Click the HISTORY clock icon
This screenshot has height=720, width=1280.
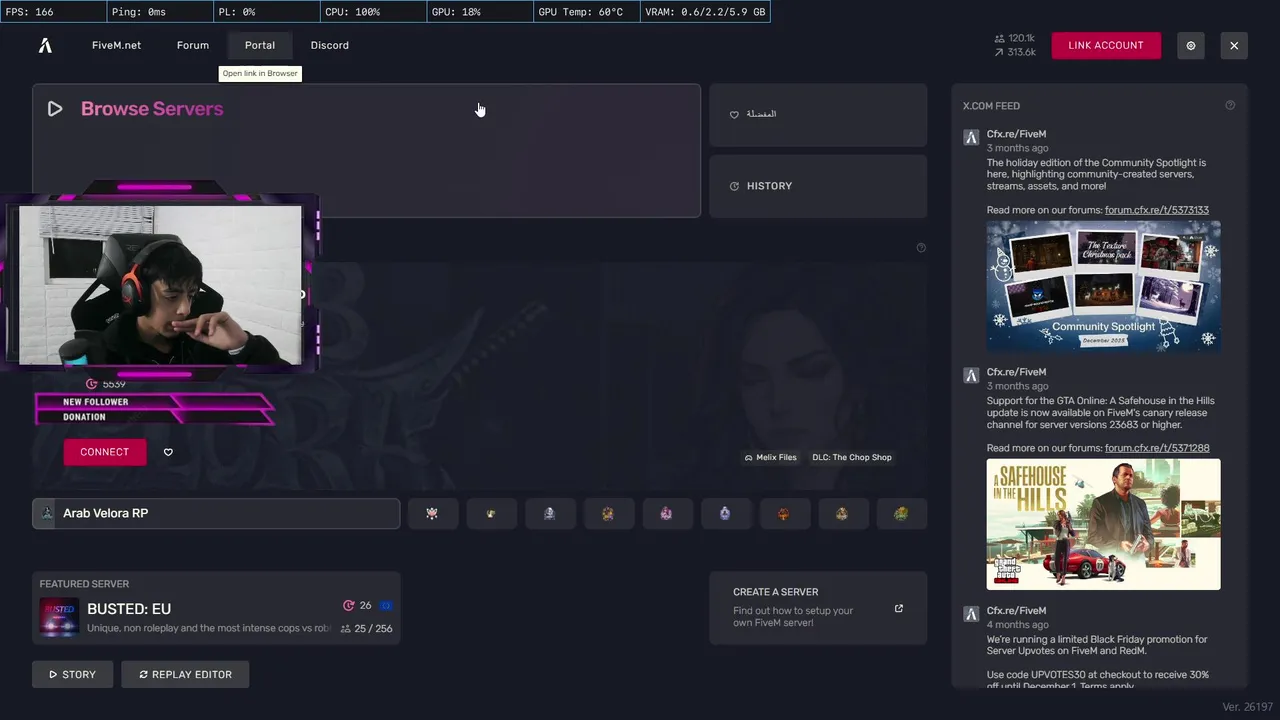pyautogui.click(x=735, y=186)
